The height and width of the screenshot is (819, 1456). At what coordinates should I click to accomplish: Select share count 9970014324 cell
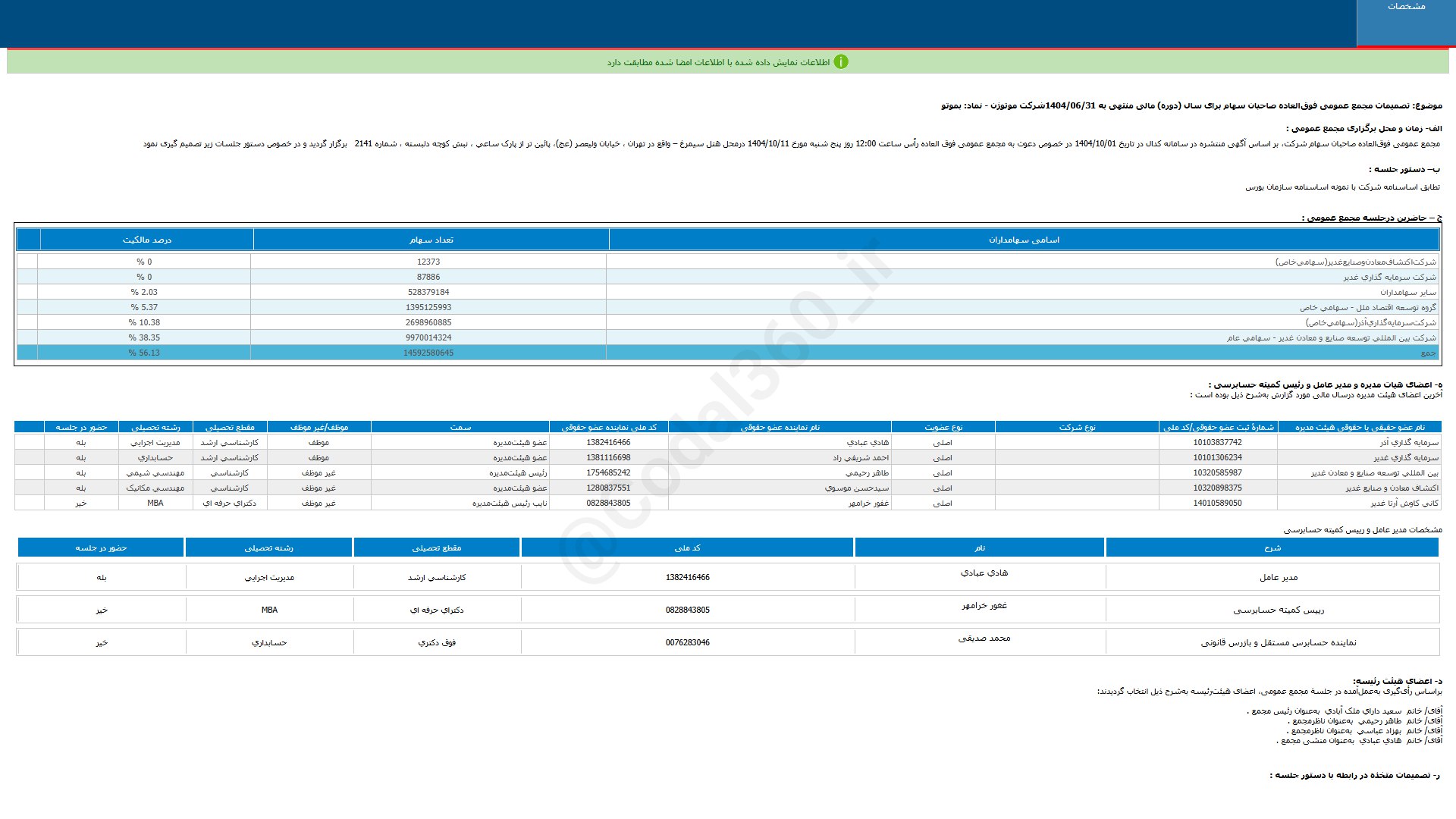pos(428,337)
